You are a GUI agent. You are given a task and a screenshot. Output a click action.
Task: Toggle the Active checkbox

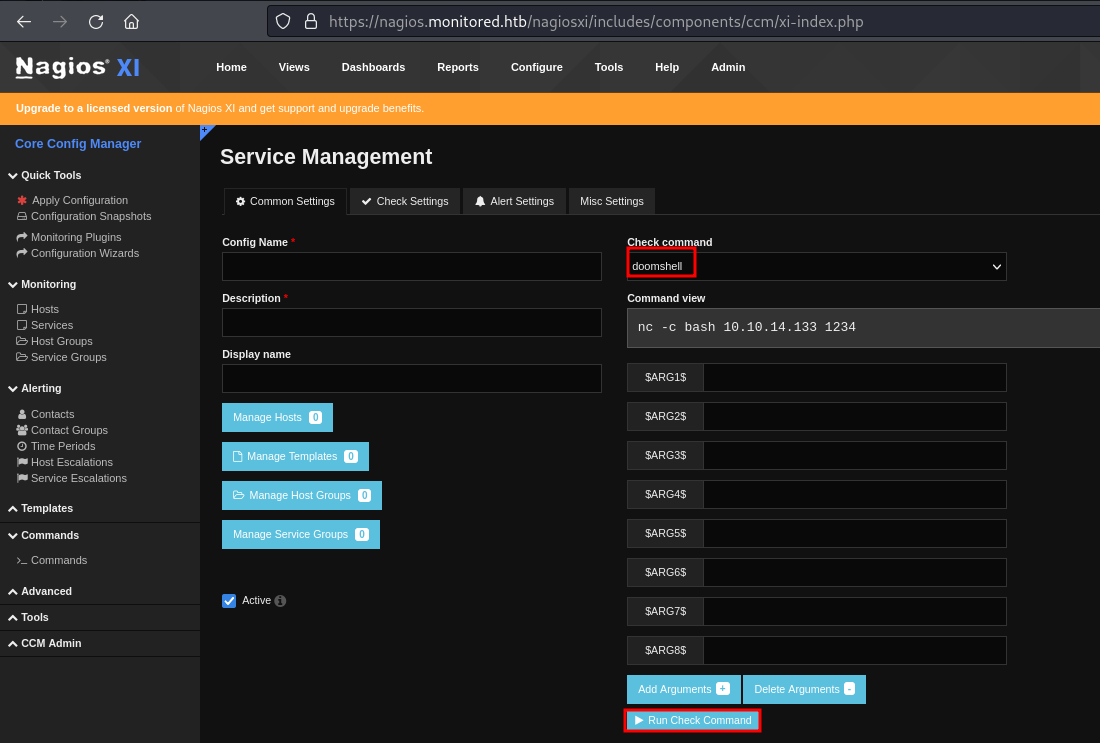point(229,600)
